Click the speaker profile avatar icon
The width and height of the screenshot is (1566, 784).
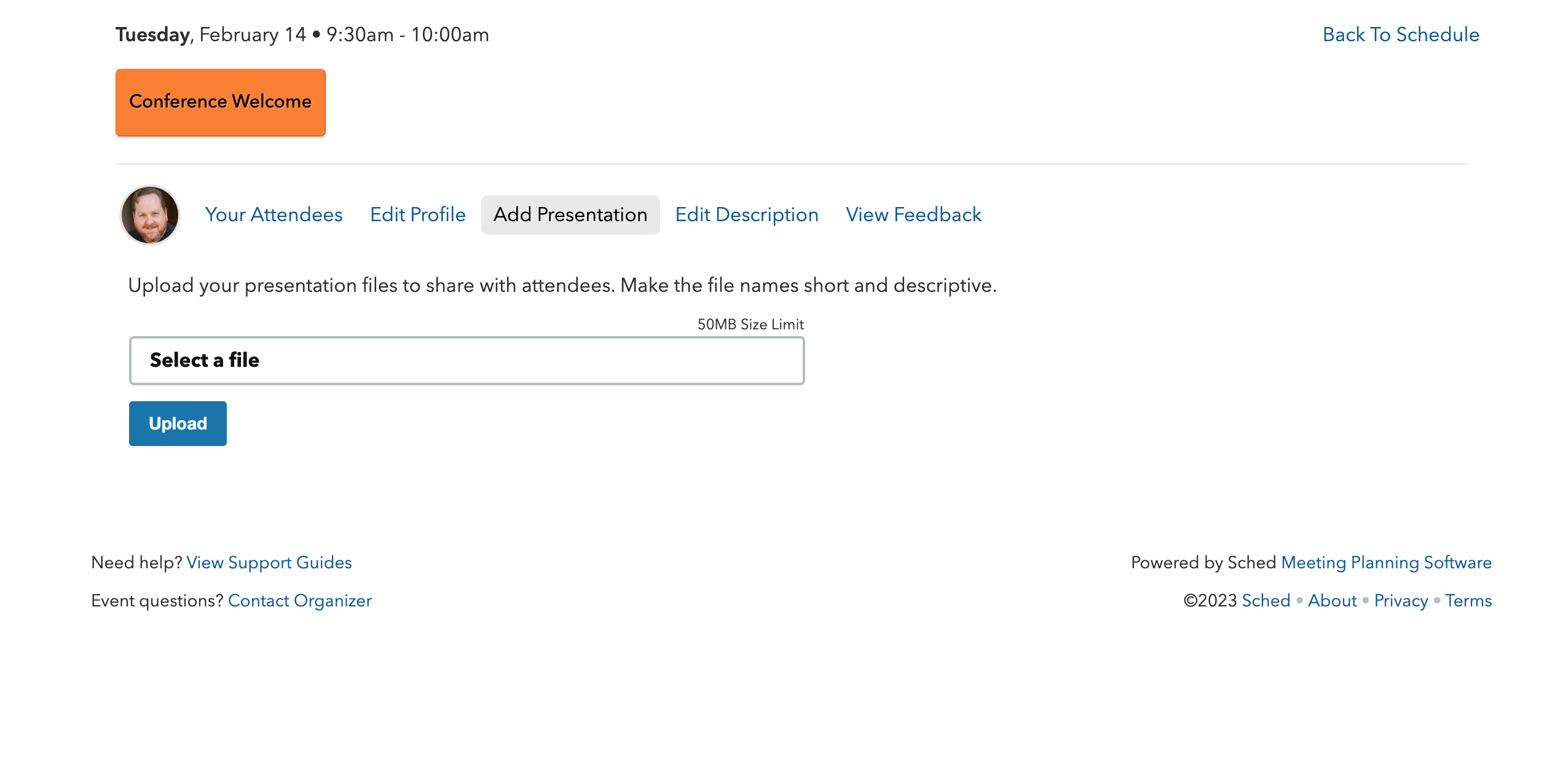click(150, 213)
